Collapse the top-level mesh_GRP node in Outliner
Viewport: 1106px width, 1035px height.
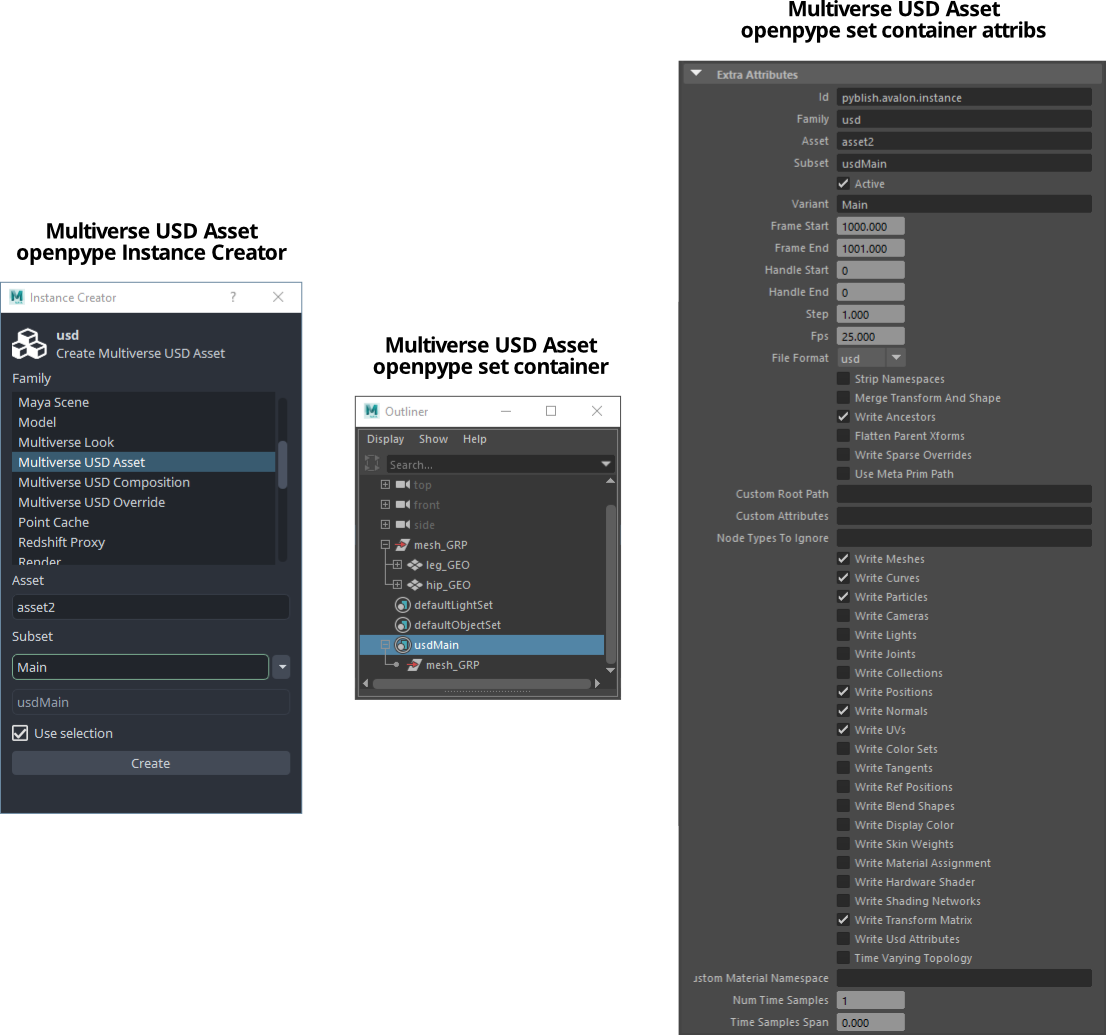(x=385, y=545)
